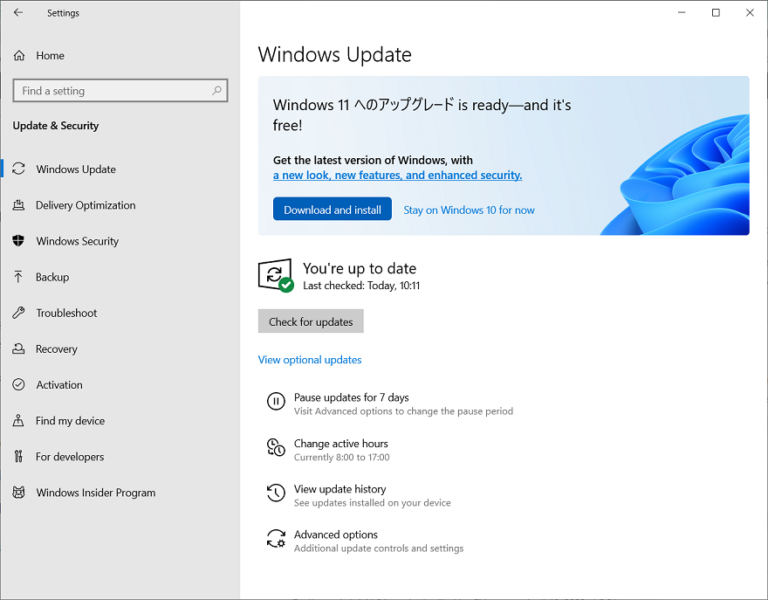Screen dimensions: 768x600
Task: Click the Find my device person icon
Action: [19, 420]
